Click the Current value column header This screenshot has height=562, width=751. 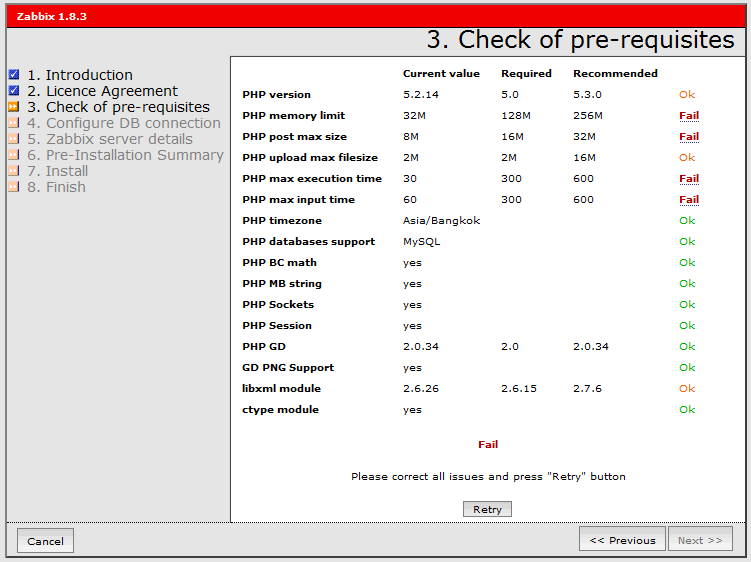pyautogui.click(x=441, y=73)
